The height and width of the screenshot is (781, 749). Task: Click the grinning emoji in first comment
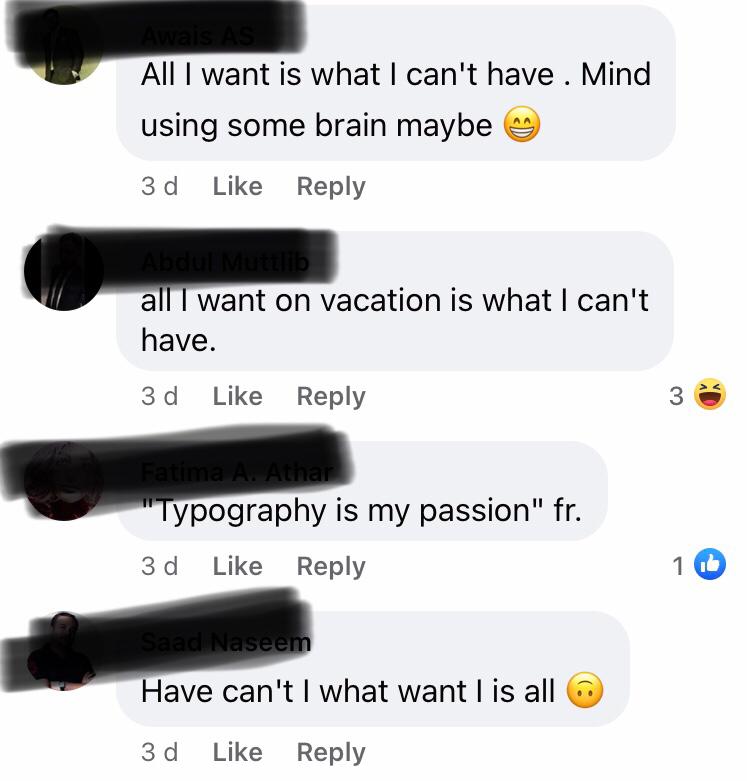tap(522, 125)
